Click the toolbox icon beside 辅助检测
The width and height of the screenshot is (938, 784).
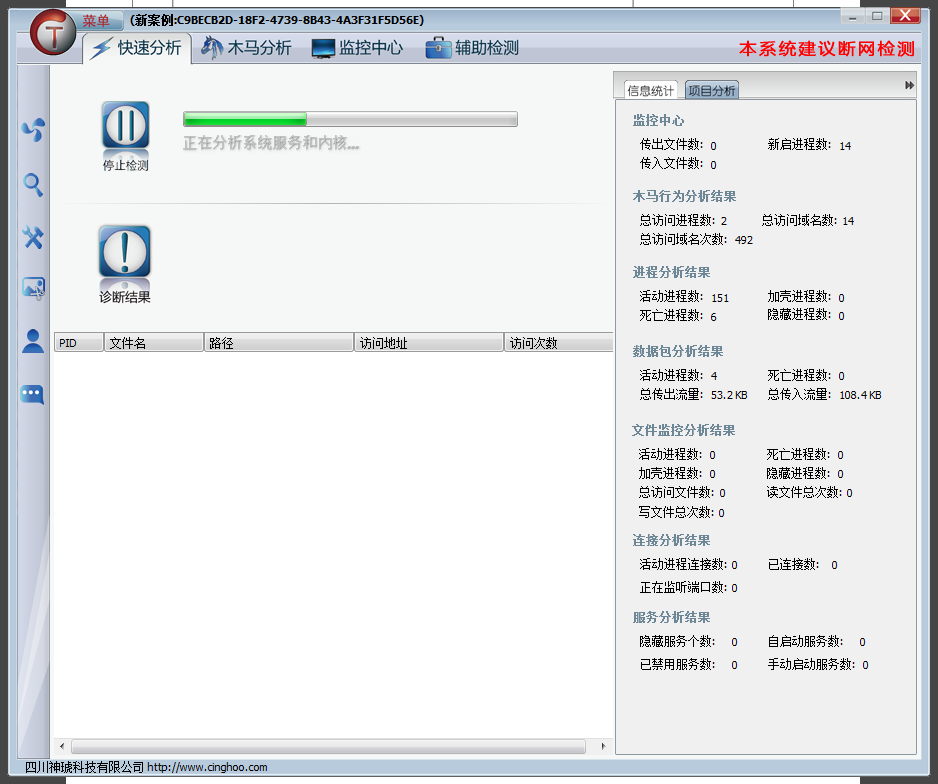438,48
